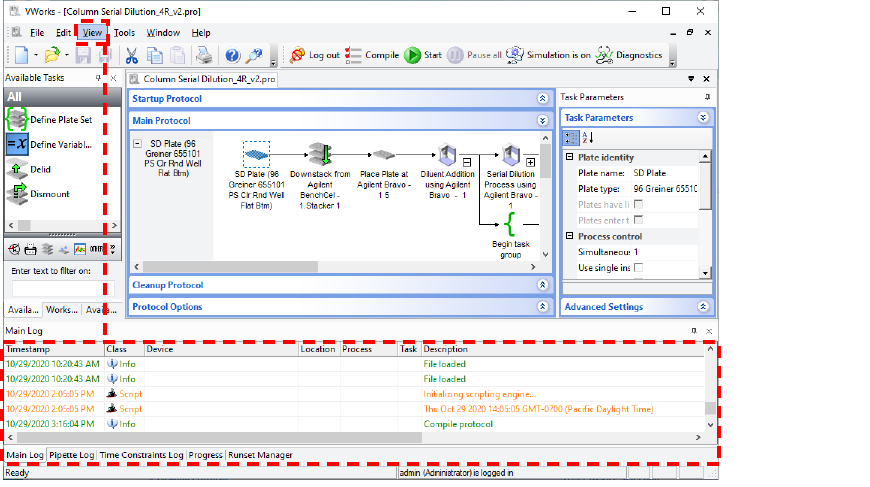The width and height of the screenshot is (870, 487).
Task: Switch to the Works... tab in tasks panel
Action: [62, 310]
